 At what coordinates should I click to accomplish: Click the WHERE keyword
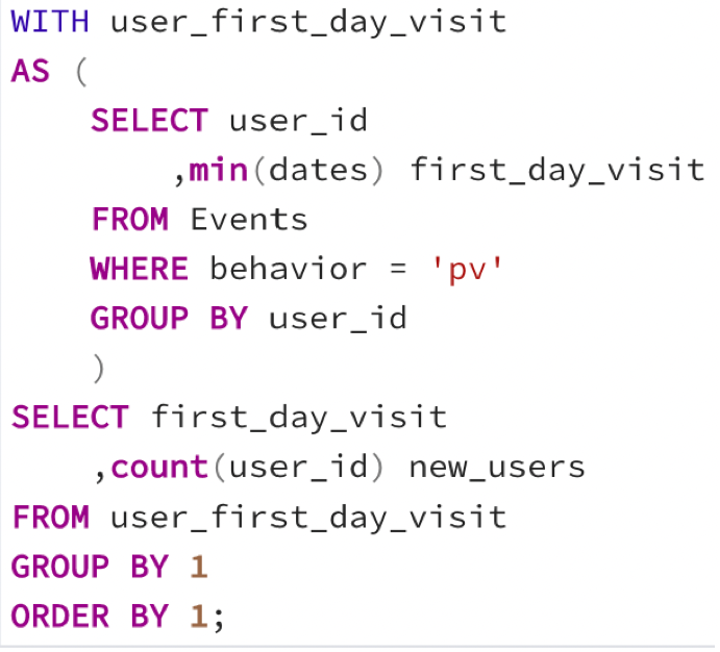[x=139, y=269]
